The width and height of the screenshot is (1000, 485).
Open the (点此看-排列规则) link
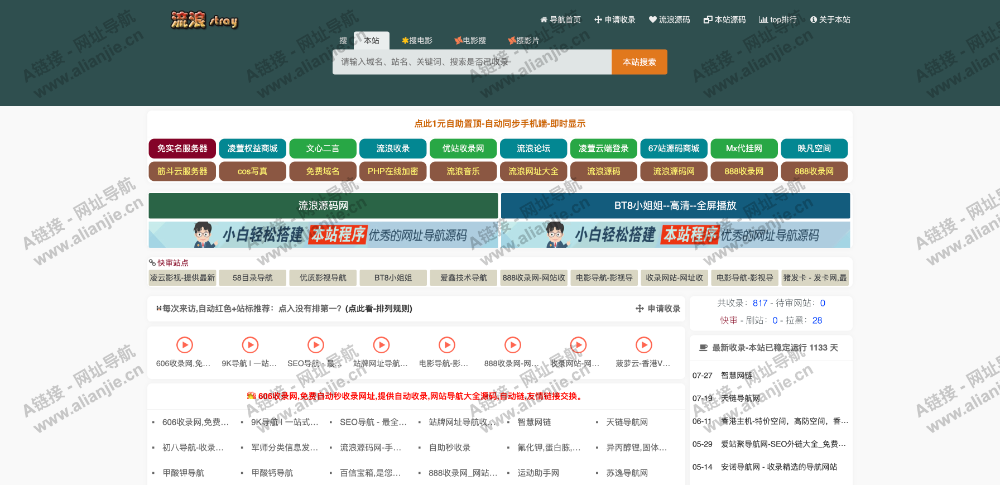click(x=379, y=309)
